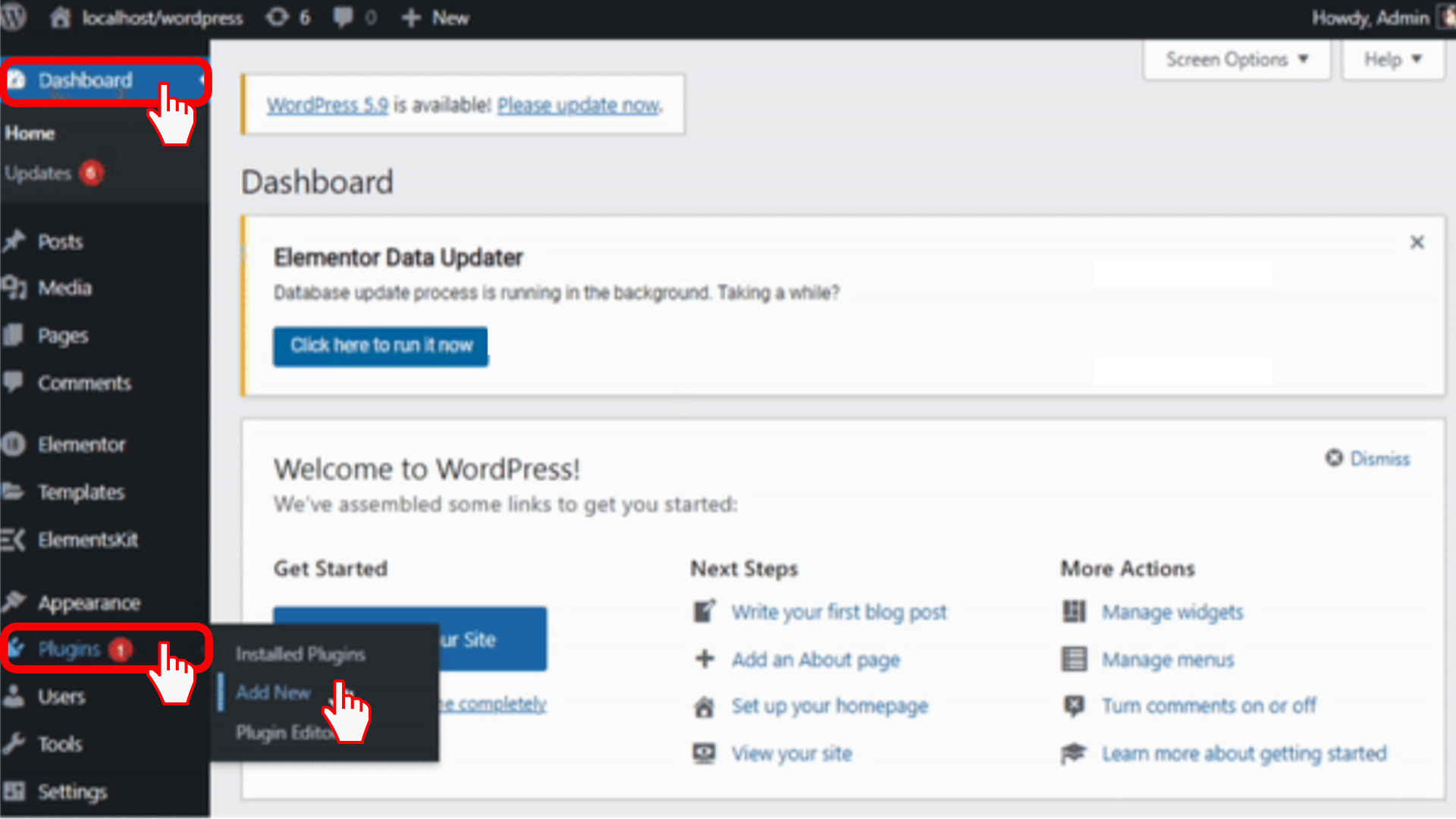This screenshot has width=1456, height=819.
Task: Expand the Screen Options dropdown
Action: [x=1237, y=59]
